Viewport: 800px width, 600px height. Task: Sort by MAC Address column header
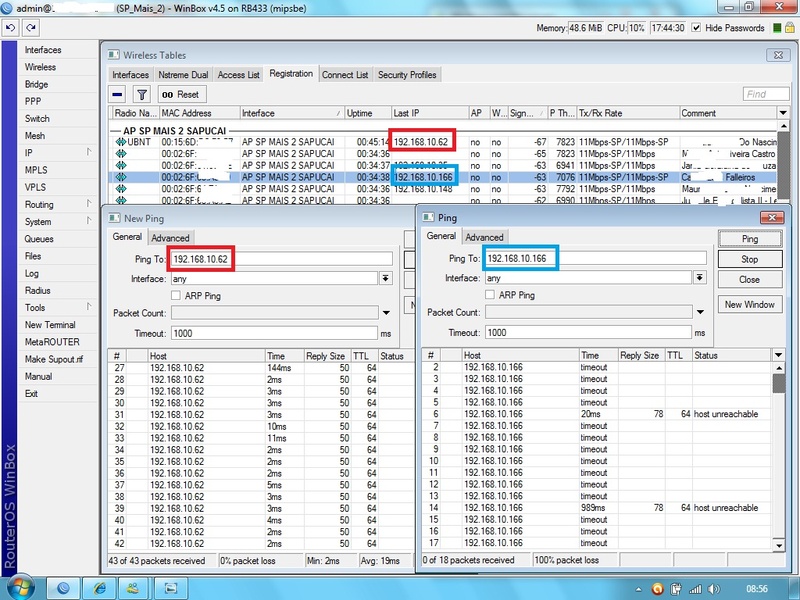coord(199,113)
